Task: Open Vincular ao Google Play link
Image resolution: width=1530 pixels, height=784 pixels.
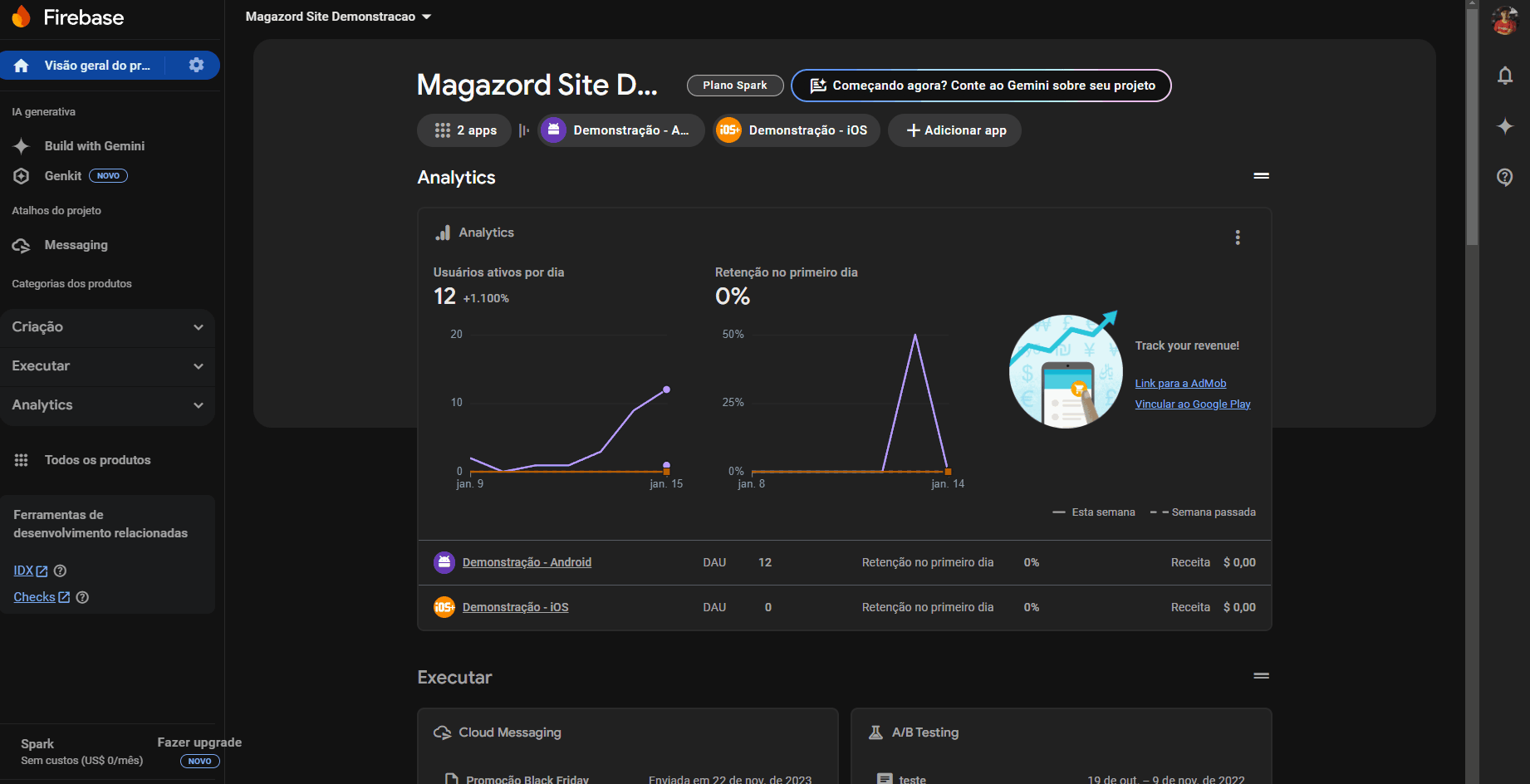Action: point(1193,404)
